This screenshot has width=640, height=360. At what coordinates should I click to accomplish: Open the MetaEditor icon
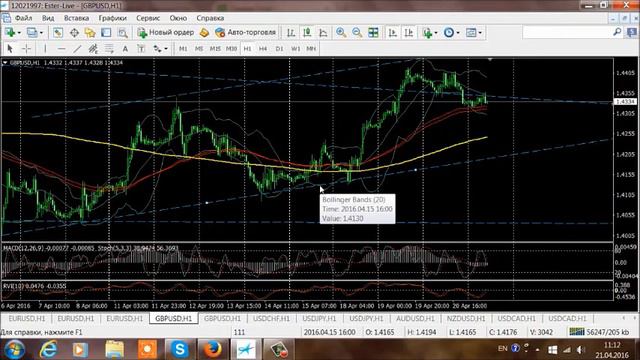coord(204,33)
